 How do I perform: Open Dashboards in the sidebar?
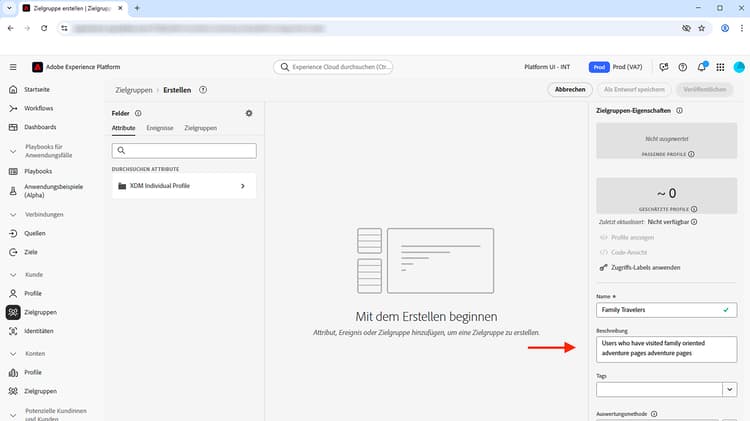[40, 127]
